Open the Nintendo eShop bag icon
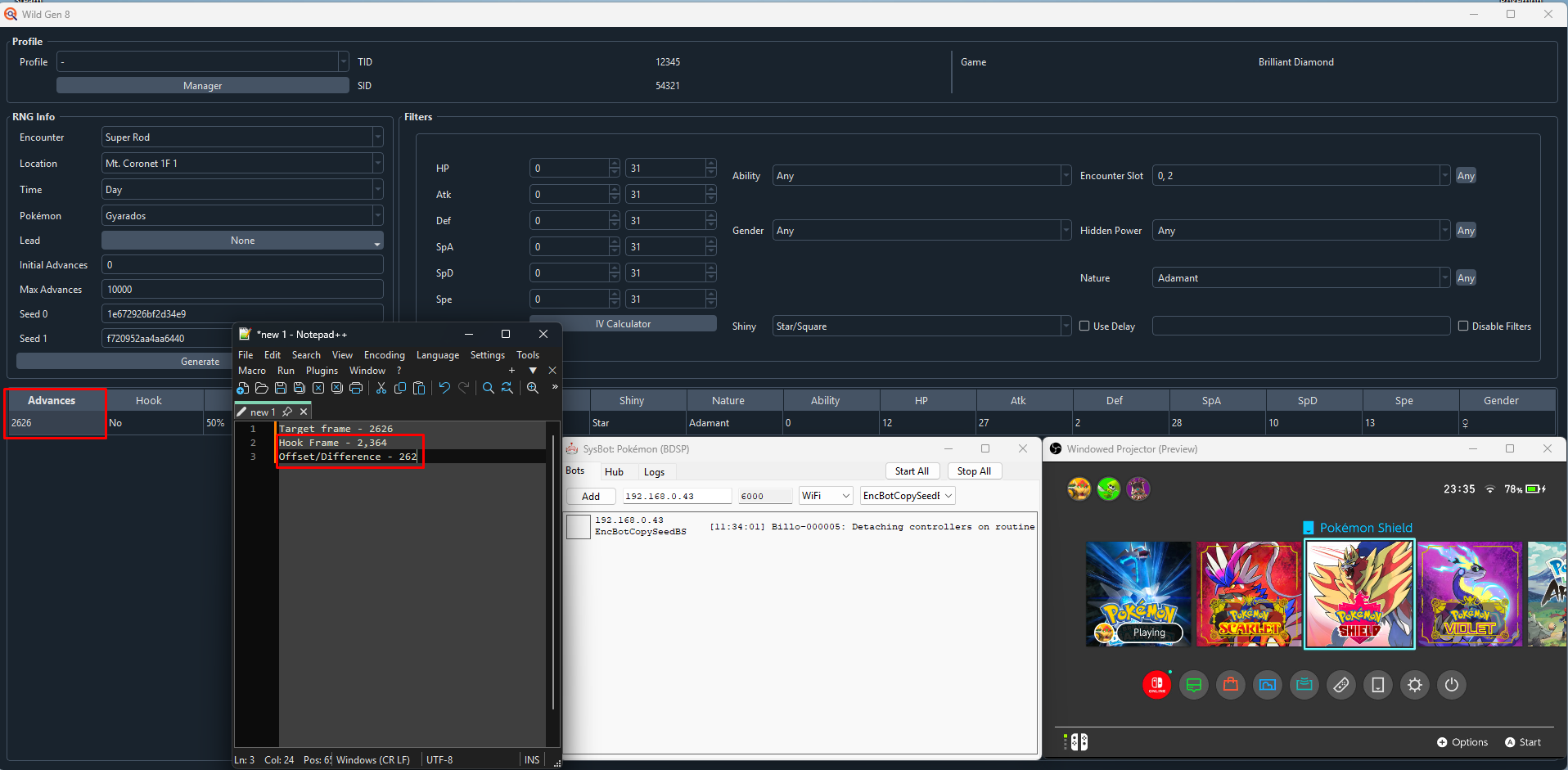 pos(1231,684)
